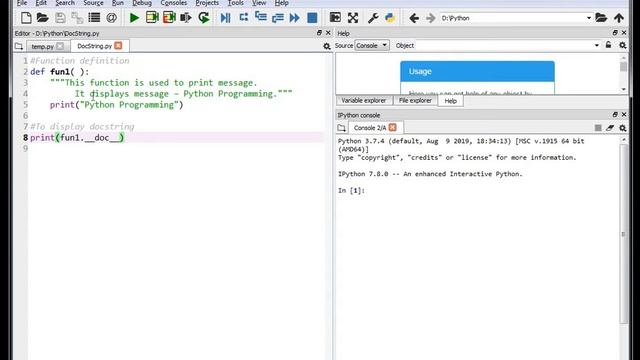Go back to previous cursor position
Screen dimensions: 640x360
[x=414, y=18]
